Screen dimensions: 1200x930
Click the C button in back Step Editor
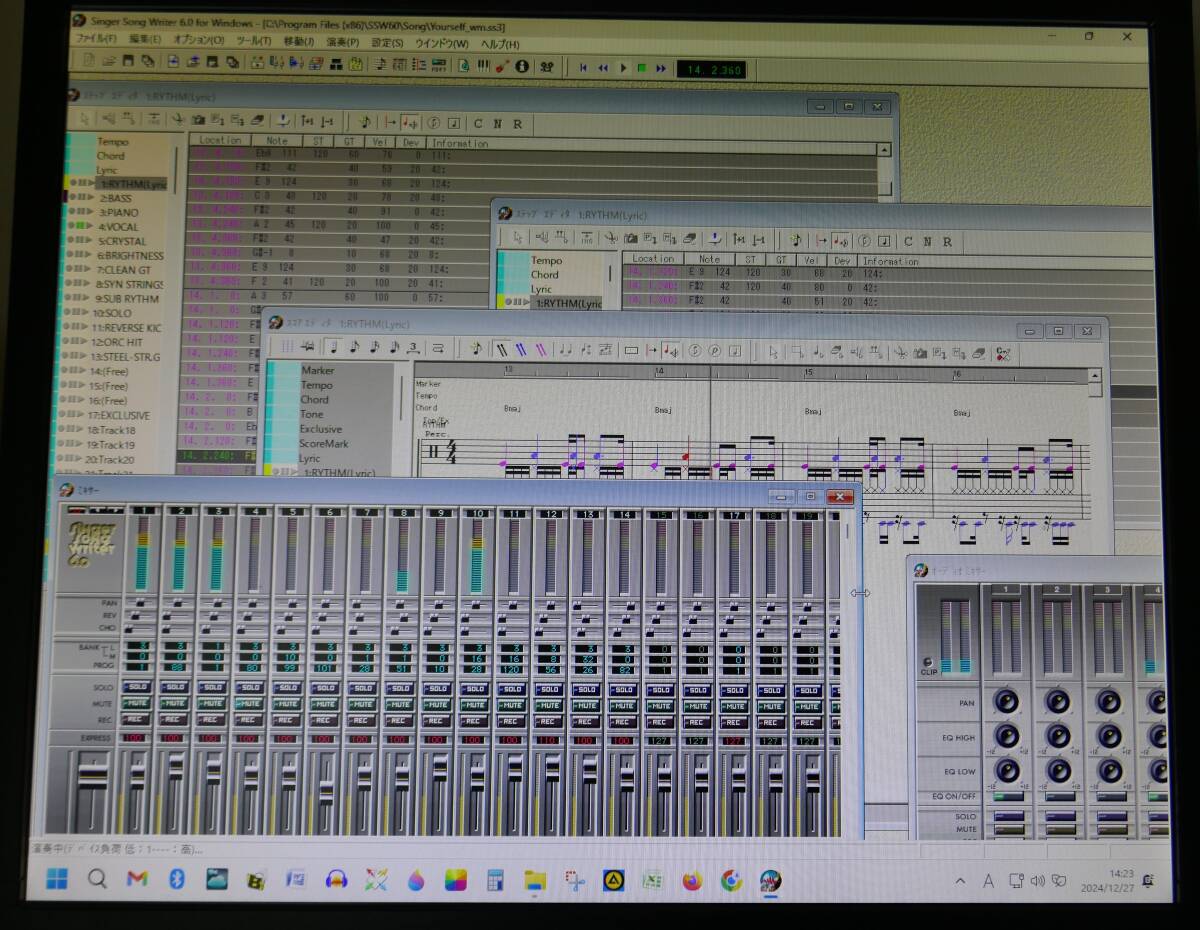[478, 124]
